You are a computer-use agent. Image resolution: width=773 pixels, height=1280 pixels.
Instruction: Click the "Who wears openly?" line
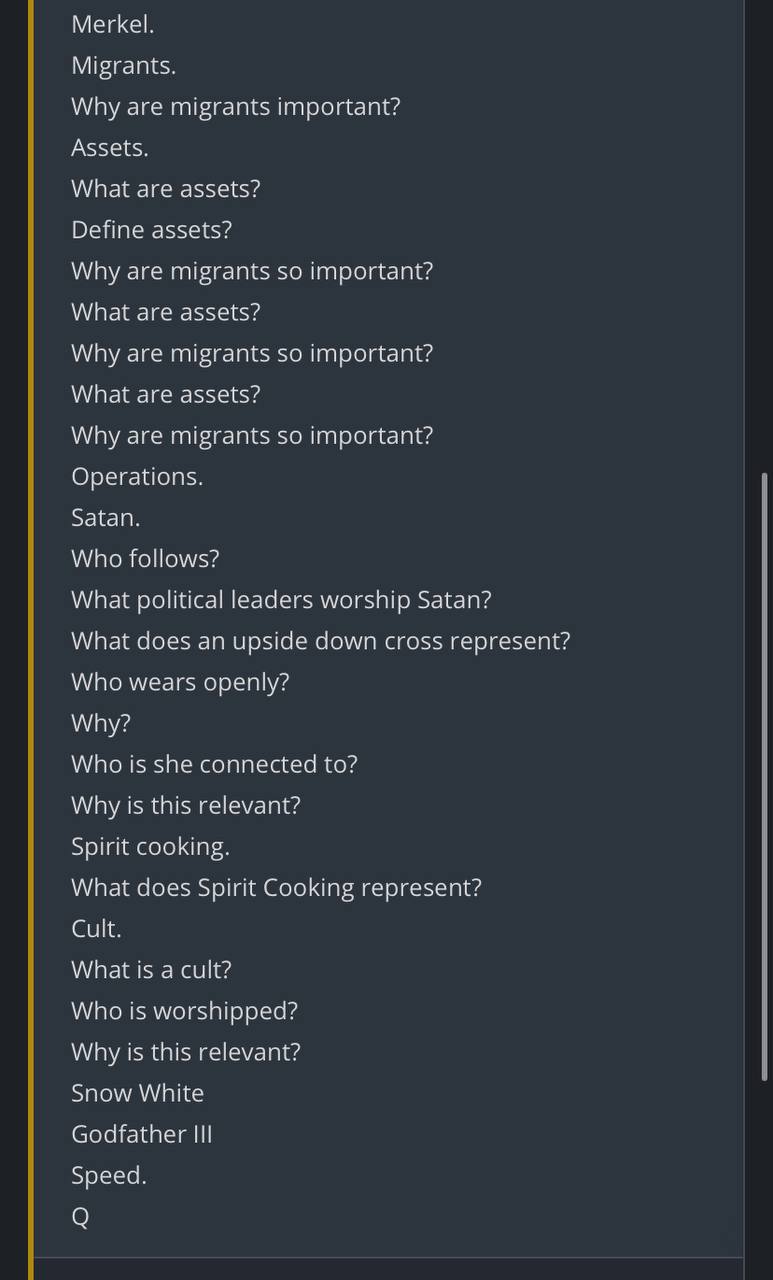(x=180, y=681)
